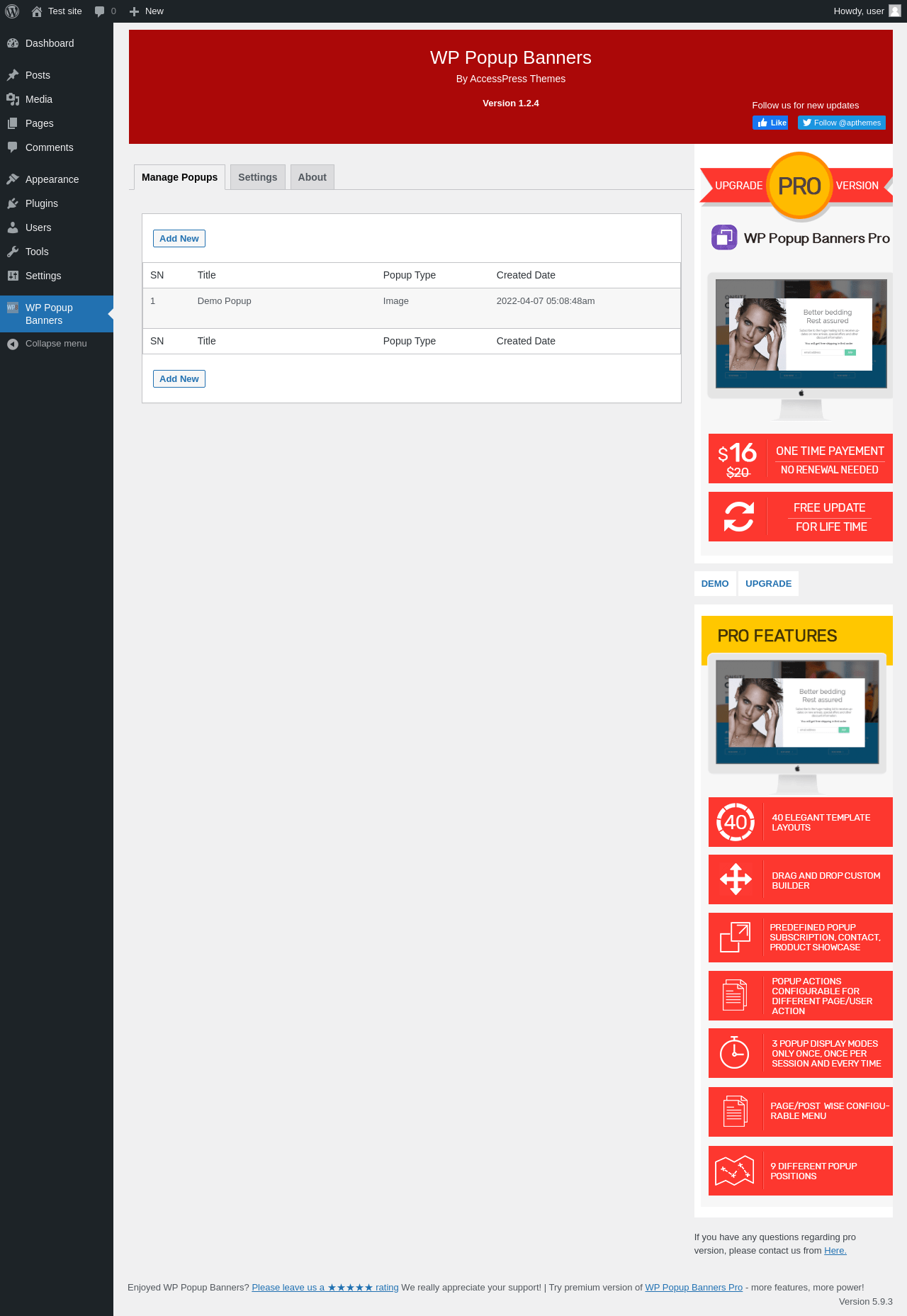Open Plugins in the sidebar menu
The height and width of the screenshot is (1316, 907).
pos(57,203)
